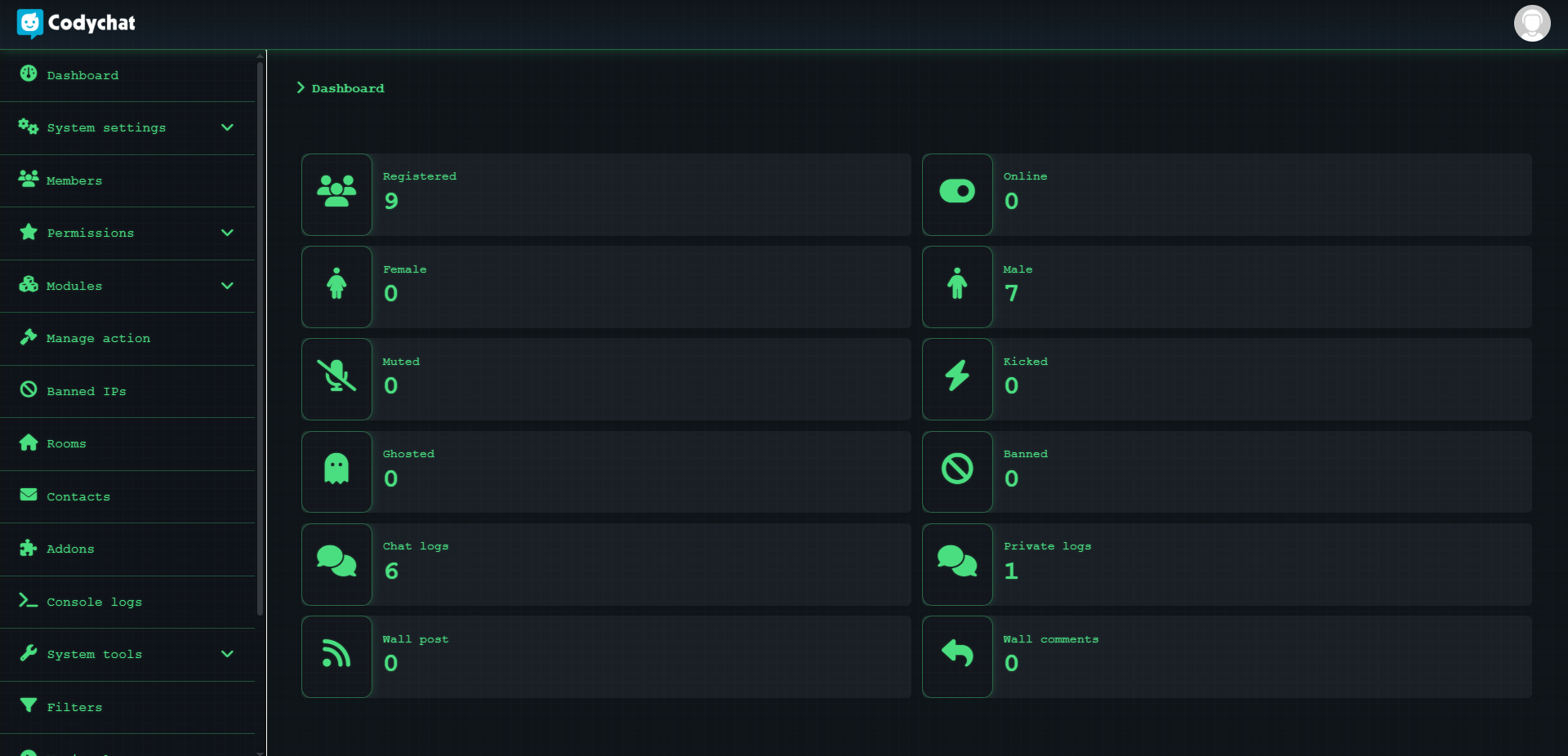Expand the System tools menu chevron
The width and height of the screenshot is (1568, 756).
227,654
